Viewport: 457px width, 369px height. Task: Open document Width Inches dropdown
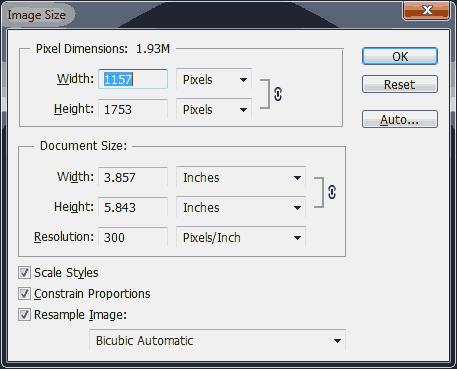[x=241, y=177]
